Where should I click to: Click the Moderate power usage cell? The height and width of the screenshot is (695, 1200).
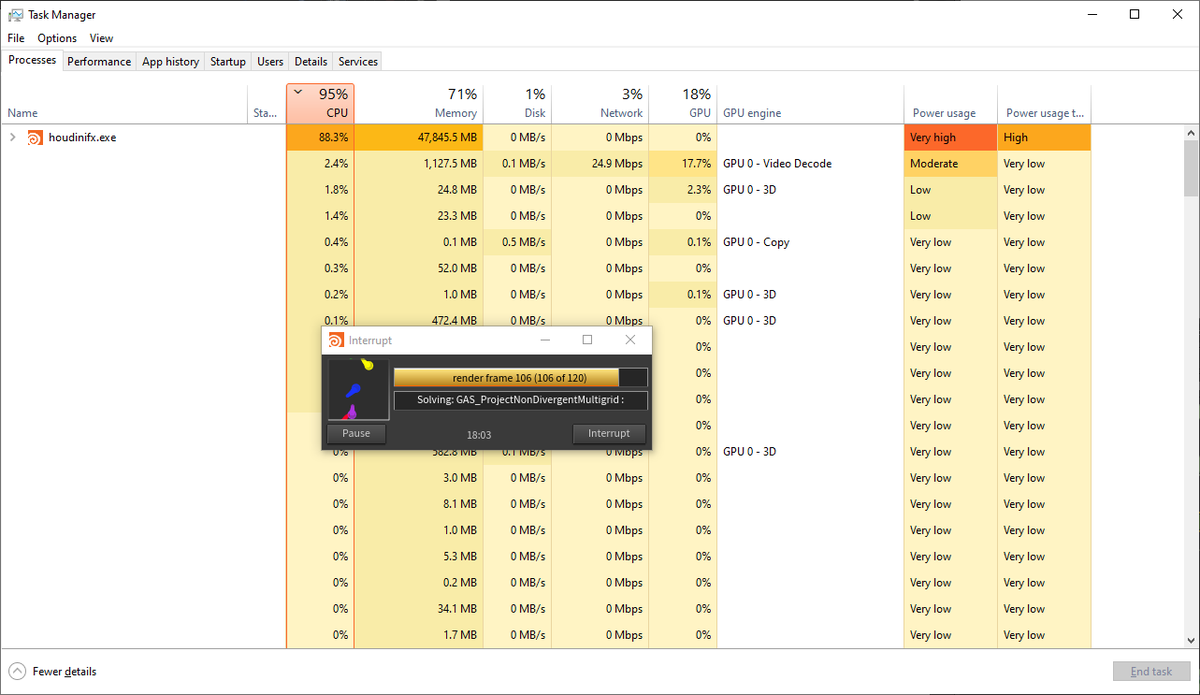950,164
